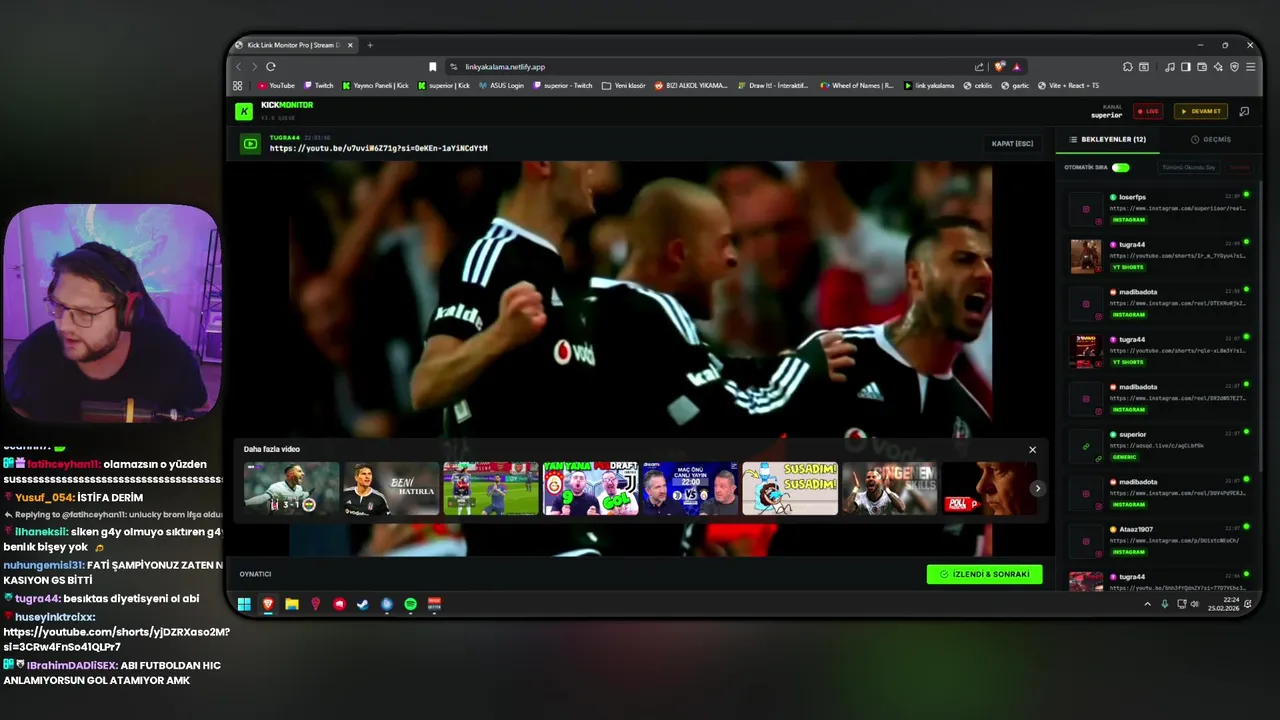Open the Windows Start menu
1280x720 pixels.
244,604
